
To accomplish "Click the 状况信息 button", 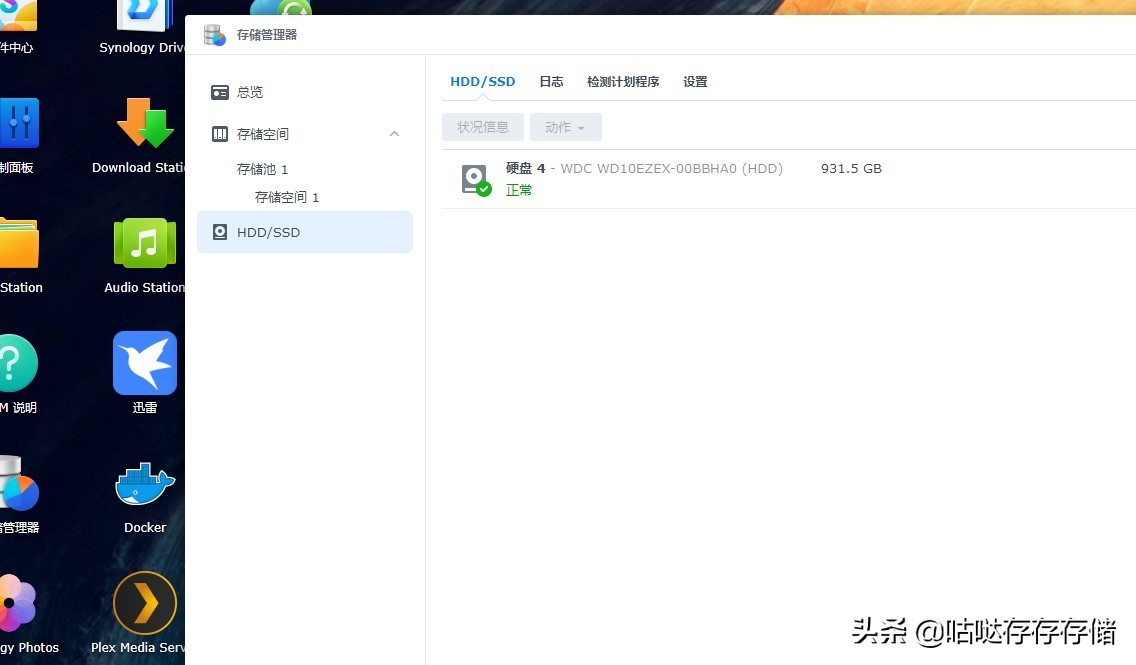I will point(482,127).
